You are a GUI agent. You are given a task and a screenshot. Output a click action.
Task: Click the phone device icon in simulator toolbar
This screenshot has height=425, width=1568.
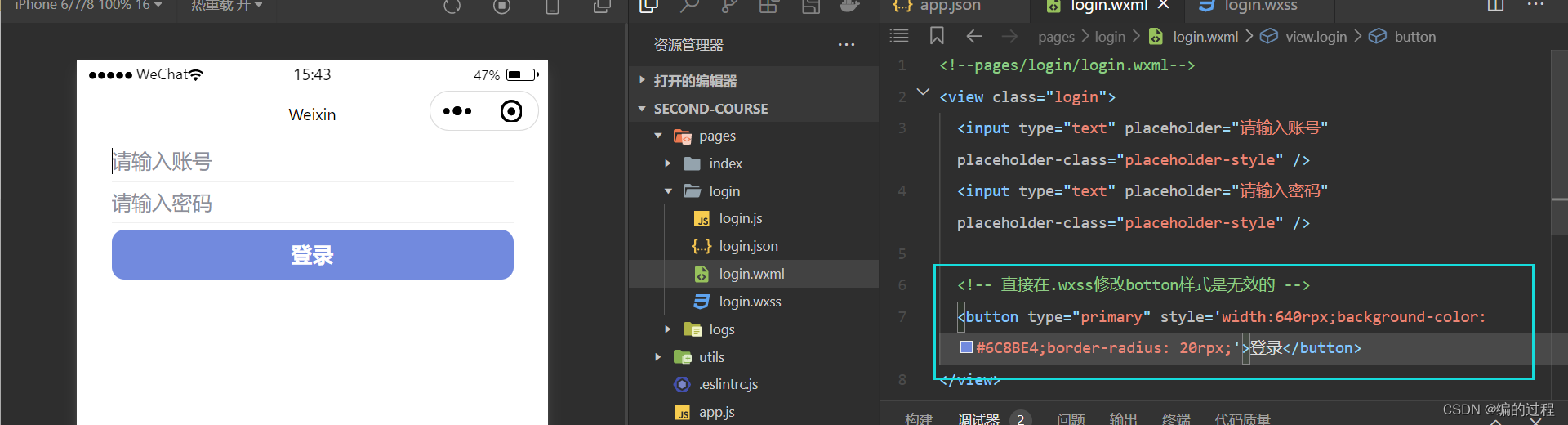coord(553,7)
